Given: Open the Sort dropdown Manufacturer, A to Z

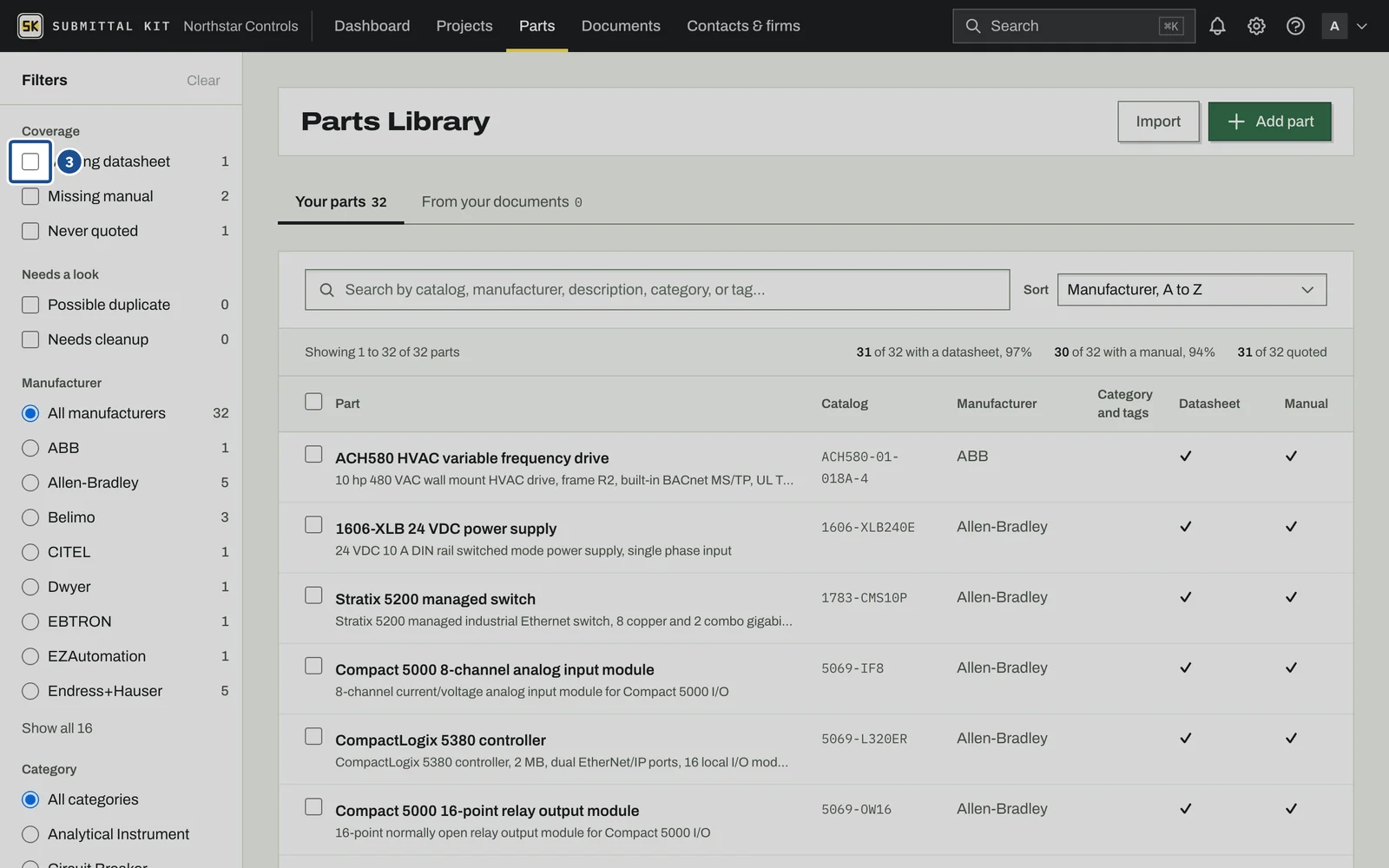Looking at the screenshot, I should pyautogui.click(x=1191, y=290).
